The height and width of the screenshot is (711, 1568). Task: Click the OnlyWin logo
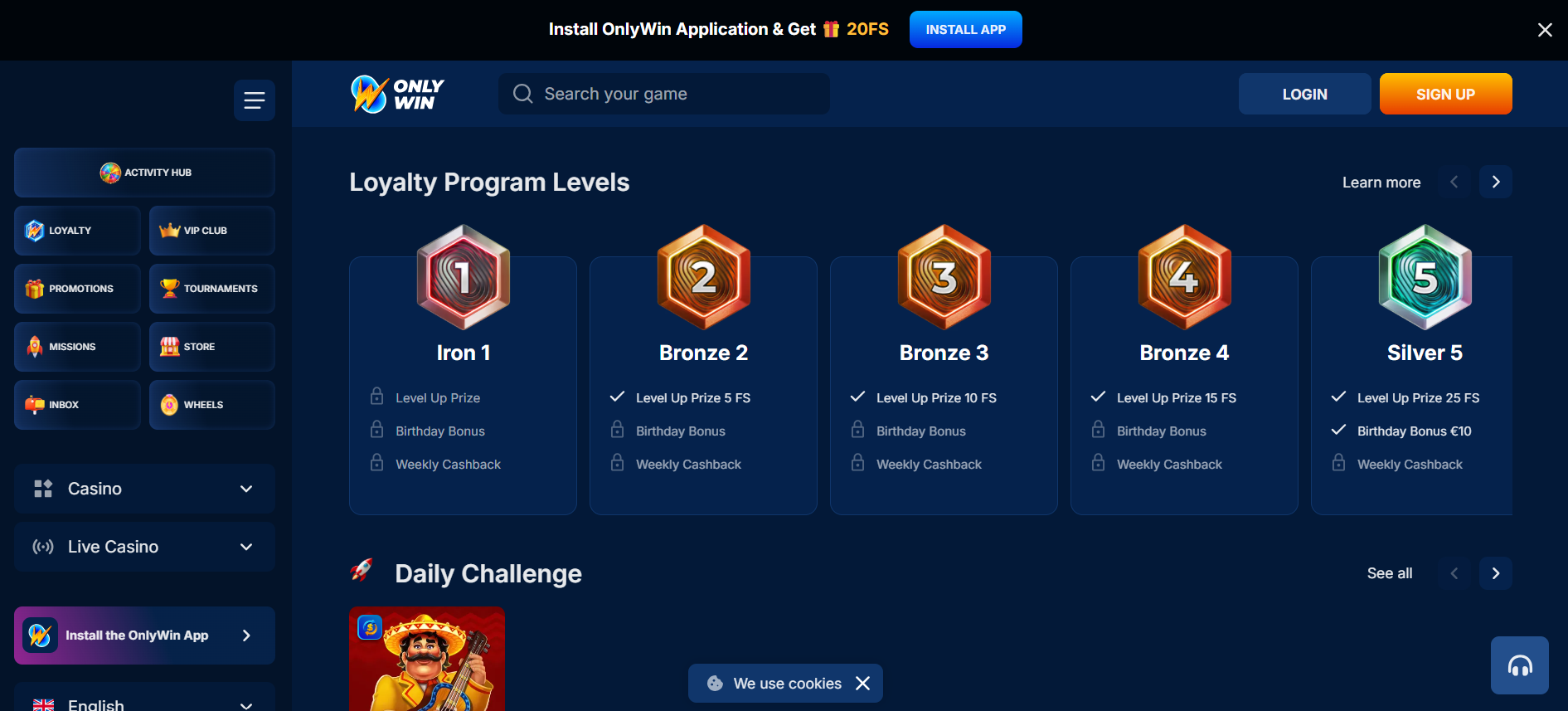pos(397,94)
